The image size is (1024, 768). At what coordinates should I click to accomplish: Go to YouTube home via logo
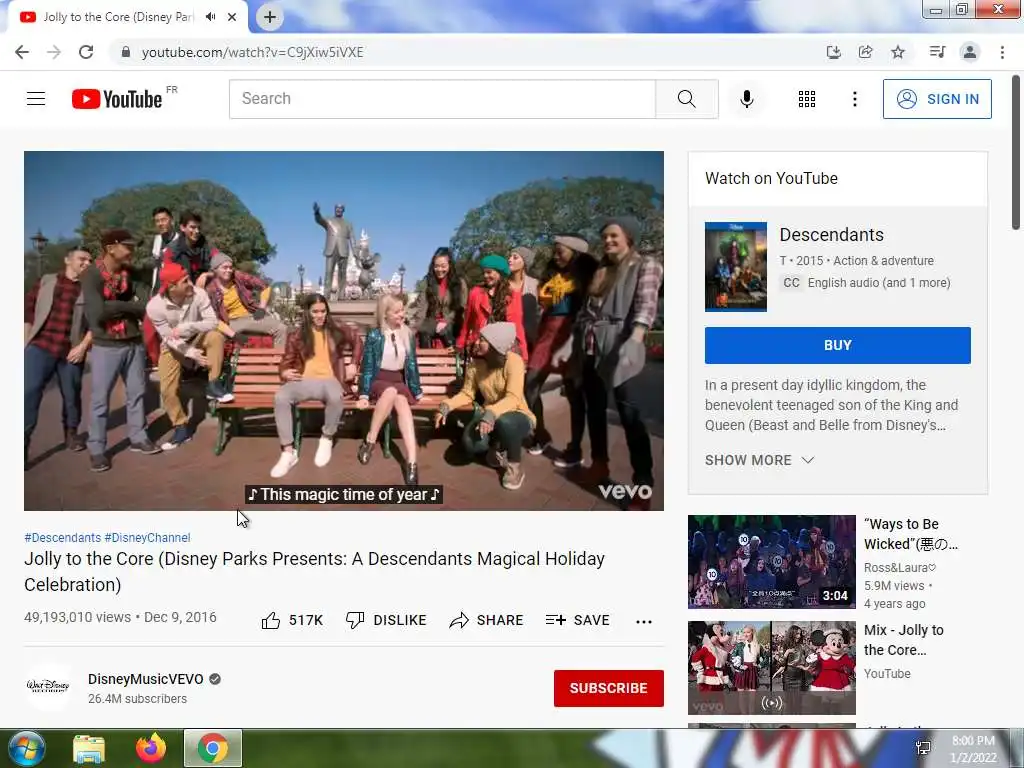tap(118, 99)
